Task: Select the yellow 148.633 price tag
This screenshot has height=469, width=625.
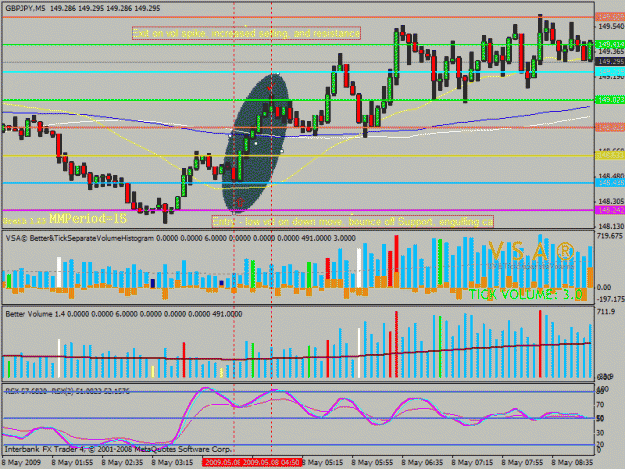Action: click(610, 155)
